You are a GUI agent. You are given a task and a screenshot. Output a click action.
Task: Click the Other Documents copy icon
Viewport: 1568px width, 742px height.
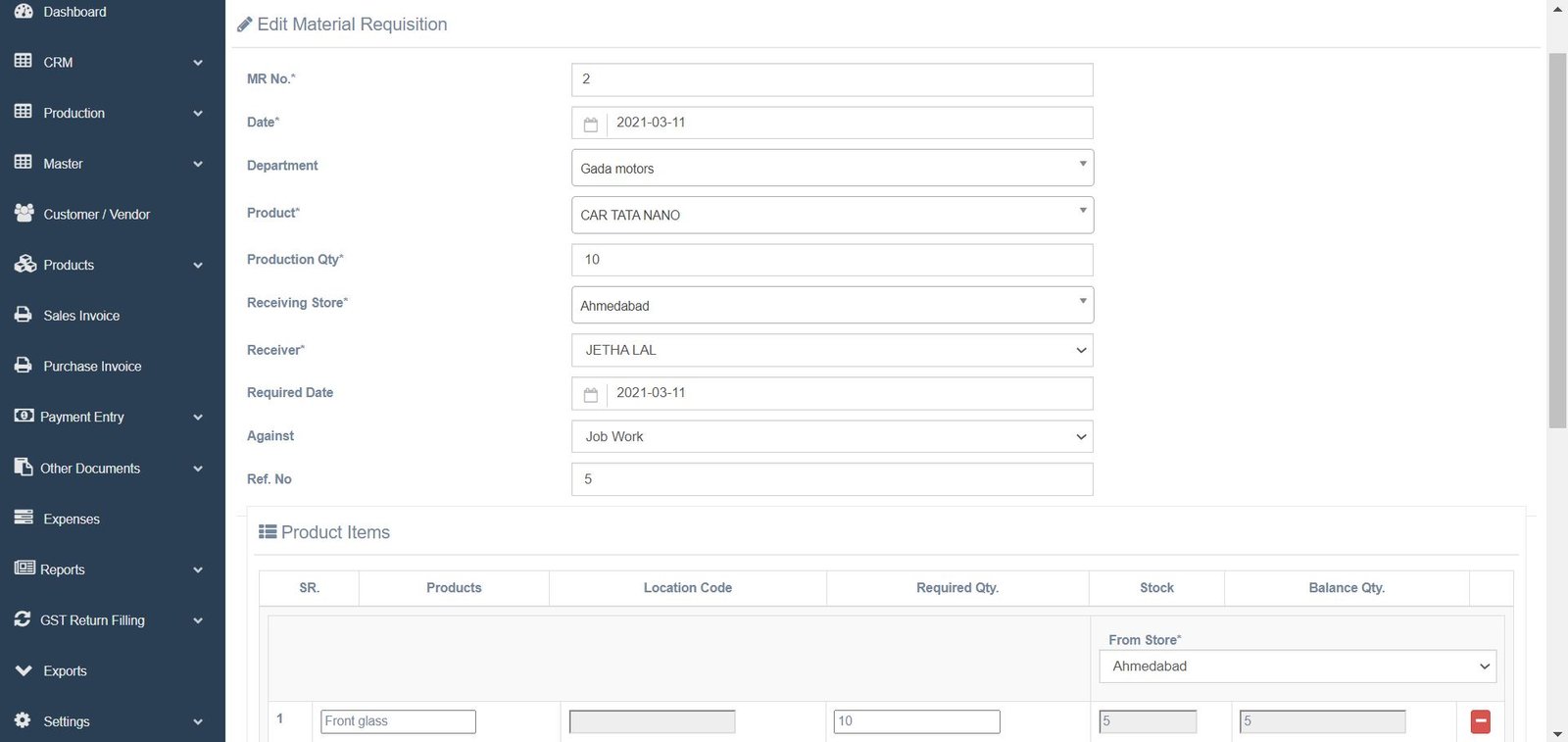tap(24, 467)
